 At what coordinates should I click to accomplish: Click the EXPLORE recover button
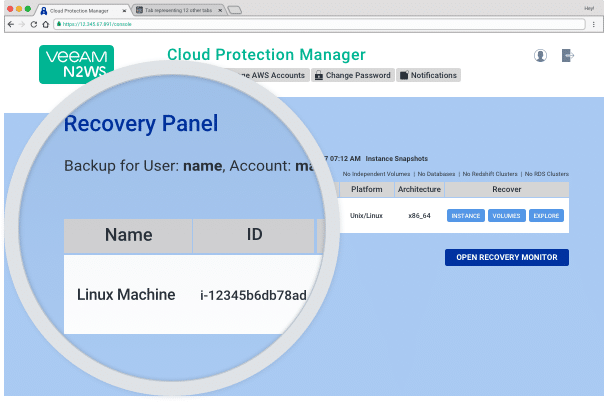tap(546, 216)
